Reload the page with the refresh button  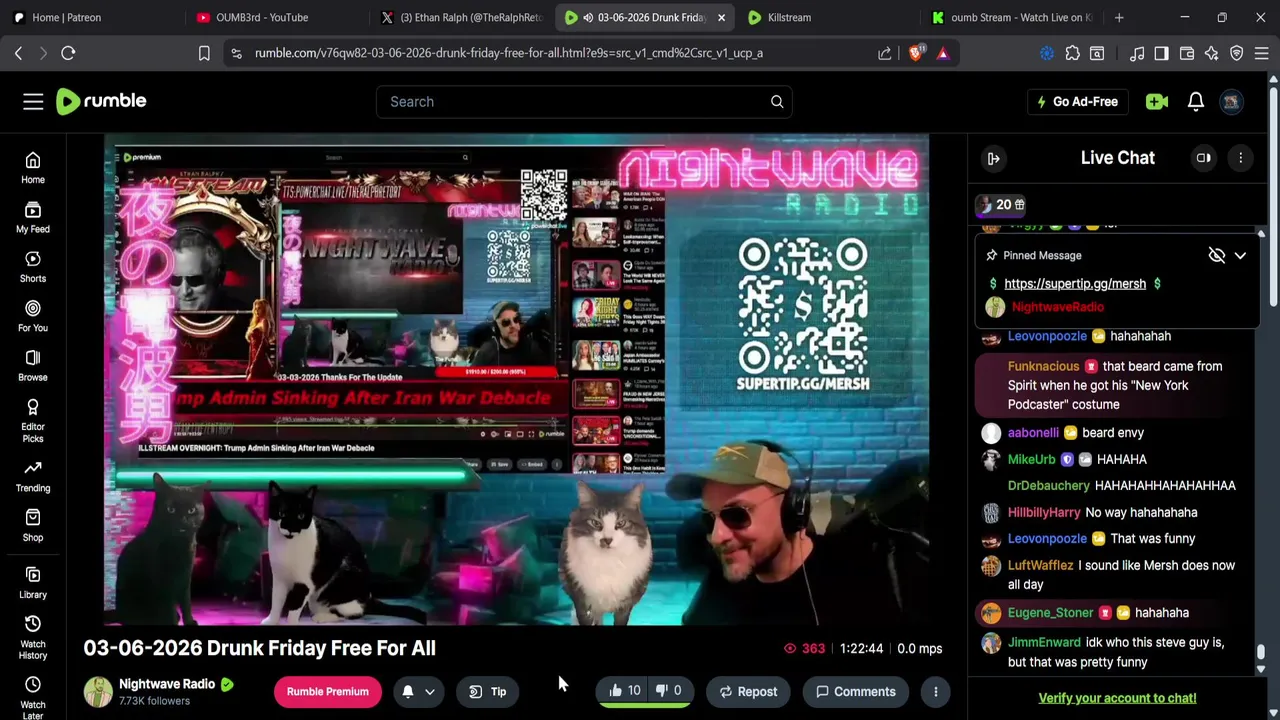click(68, 53)
